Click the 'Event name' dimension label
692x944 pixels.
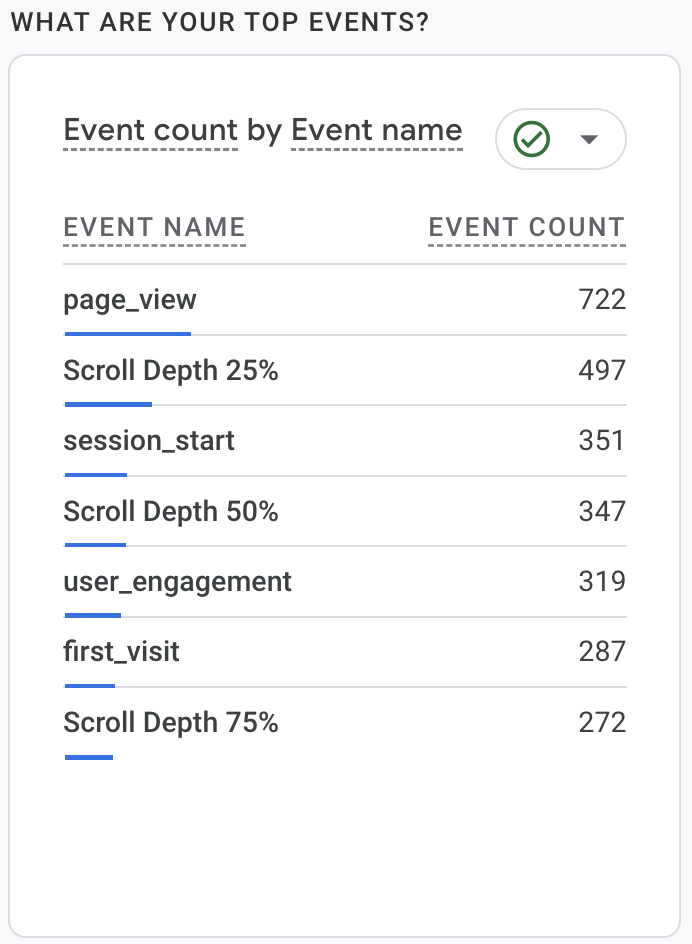tap(376, 130)
